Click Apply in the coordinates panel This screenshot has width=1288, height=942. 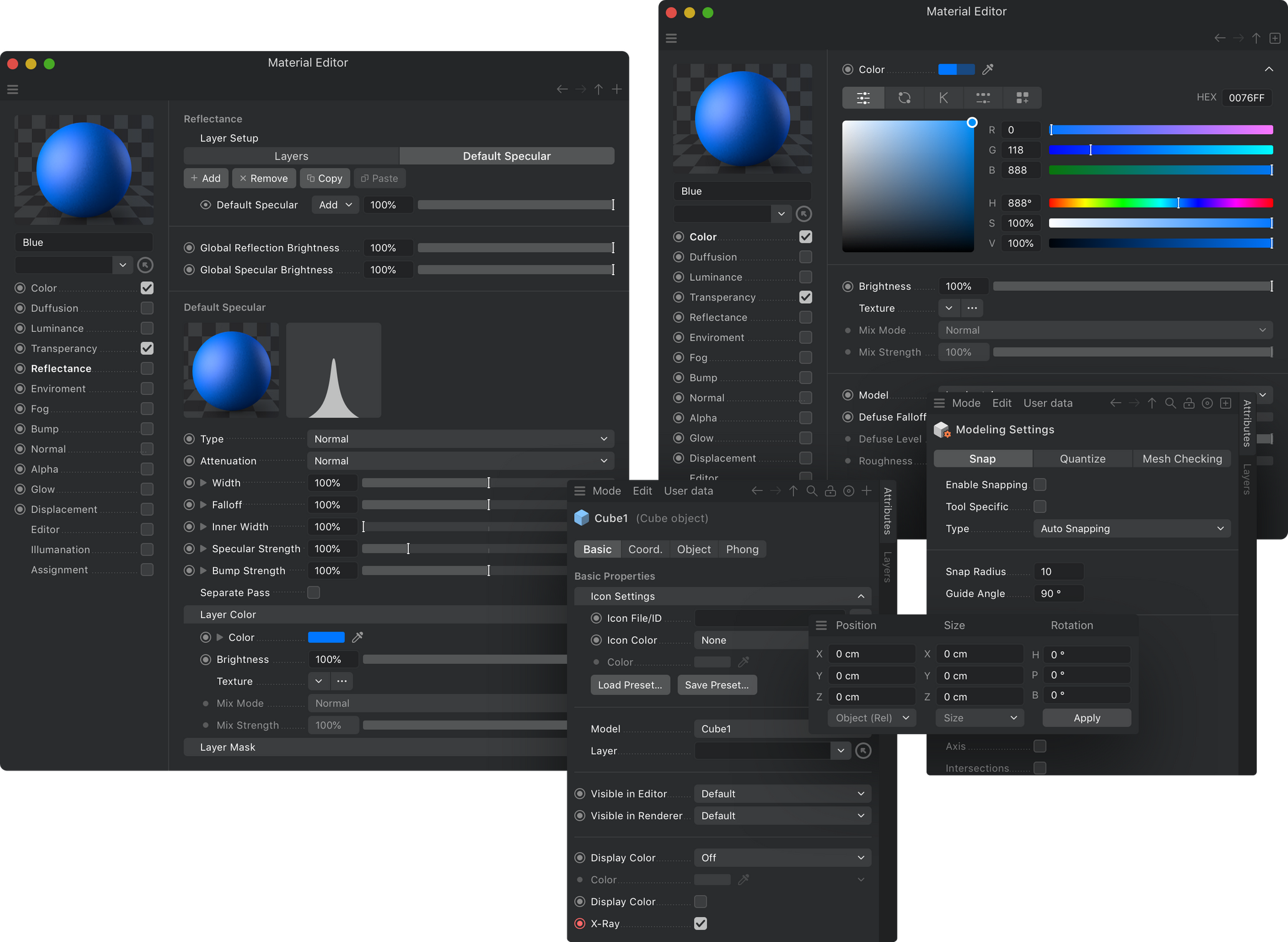[x=1086, y=717]
